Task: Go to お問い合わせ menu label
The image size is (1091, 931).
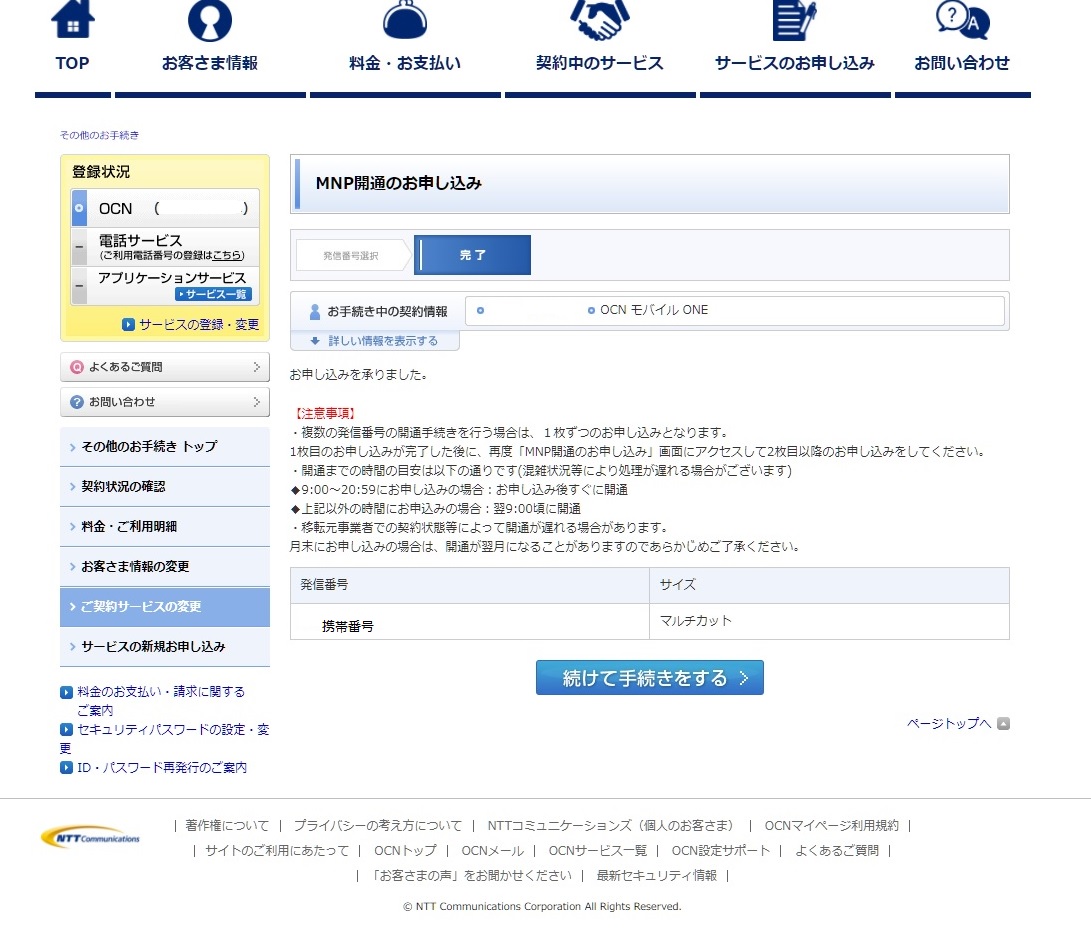Action: 962,63
